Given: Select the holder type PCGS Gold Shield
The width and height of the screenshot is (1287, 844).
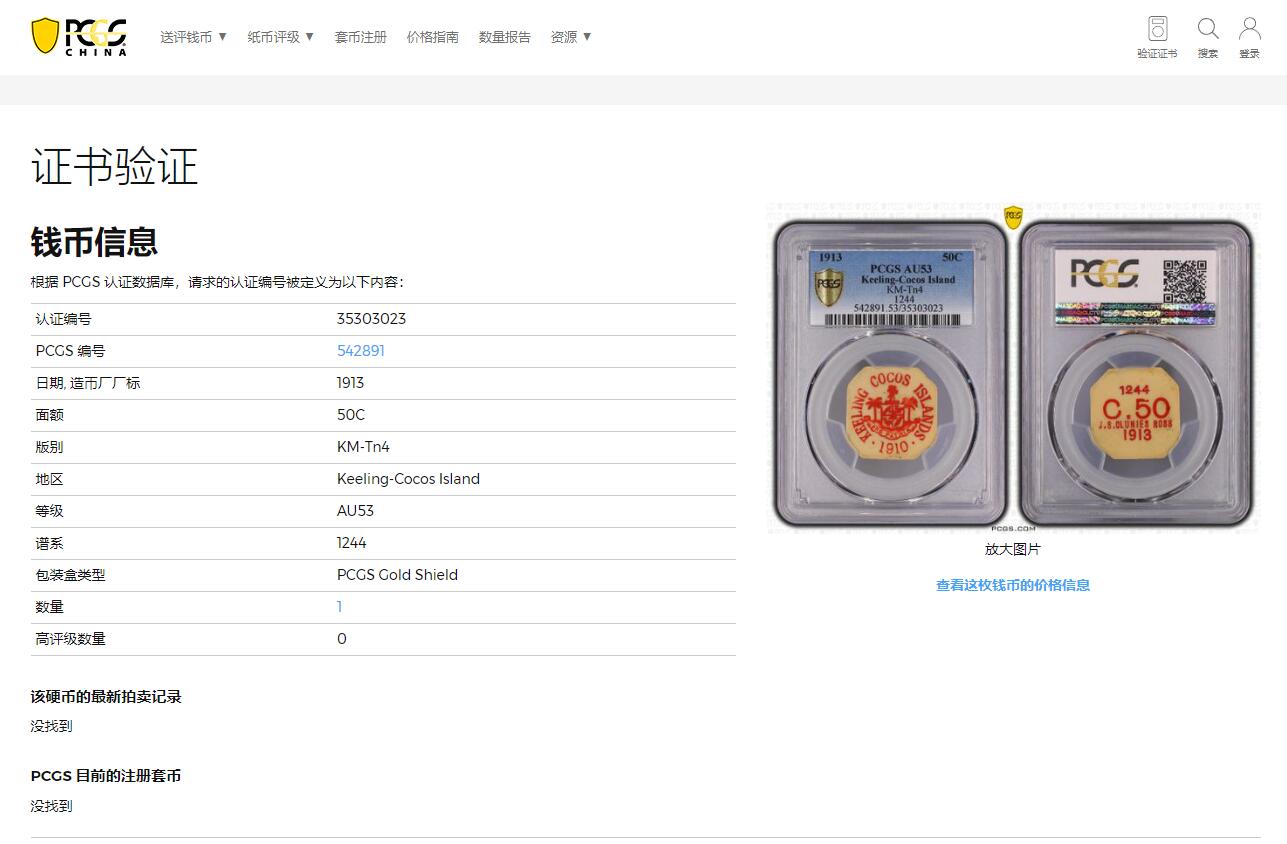Looking at the screenshot, I should pos(397,575).
